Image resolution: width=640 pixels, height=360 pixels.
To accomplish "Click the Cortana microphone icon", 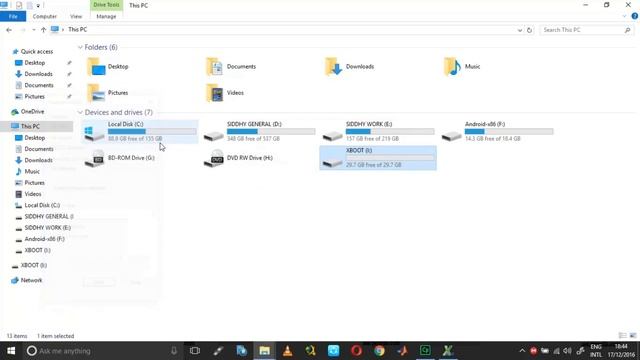I will [174, 351].
